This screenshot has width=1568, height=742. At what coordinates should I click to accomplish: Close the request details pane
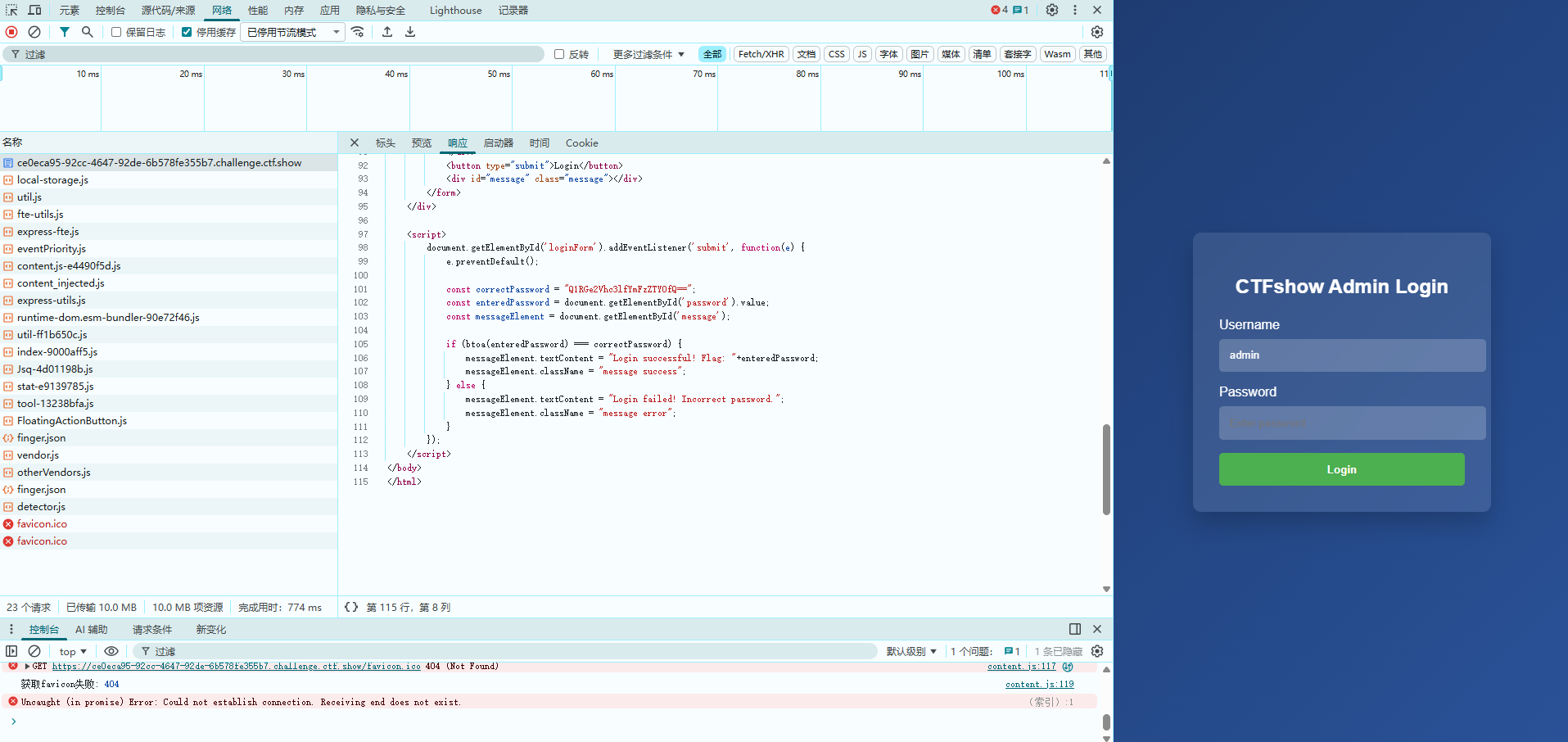tap(355, 143)
